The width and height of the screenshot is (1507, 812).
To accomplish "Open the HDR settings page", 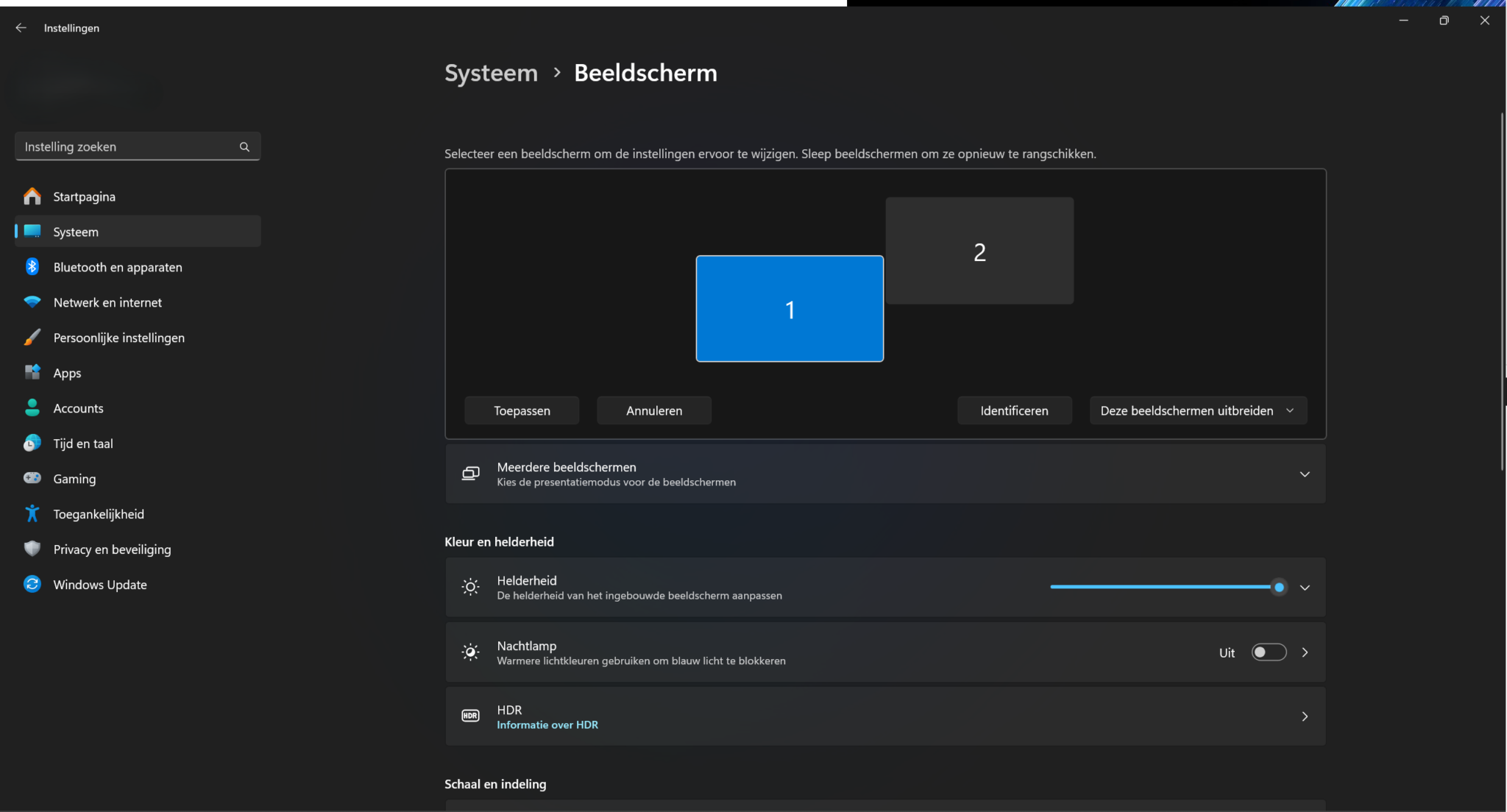I will 1305,716.
